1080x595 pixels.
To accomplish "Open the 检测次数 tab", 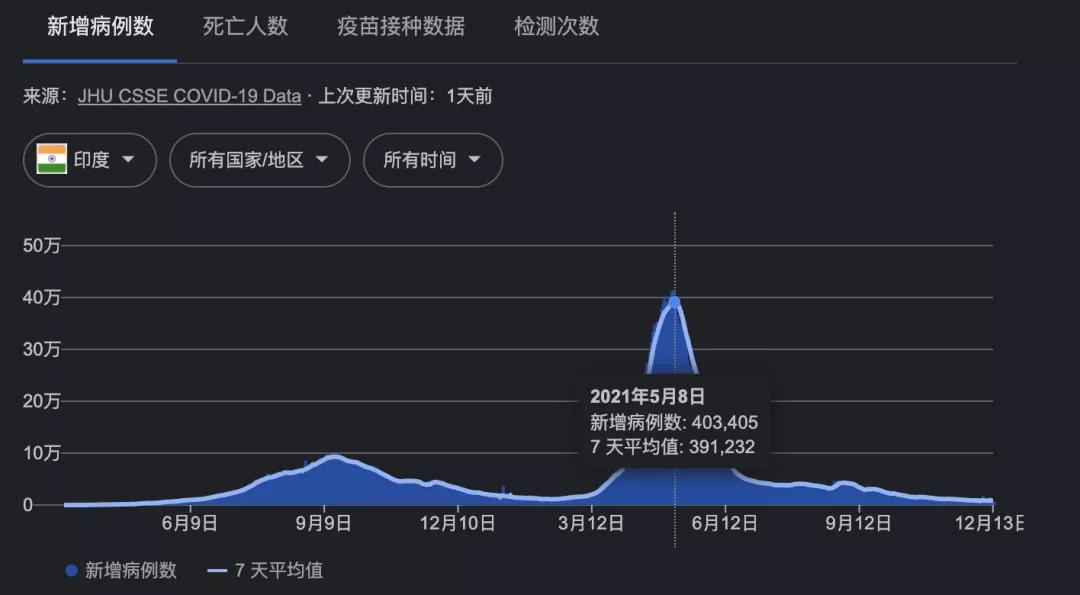I will click(x=557, y=27).
